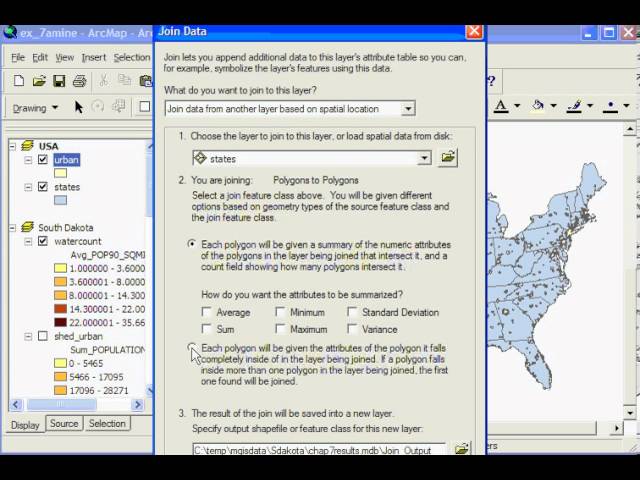Screen dimensions: 640x480
Task: Click the line color pen icon
Action: click(574, 106)
